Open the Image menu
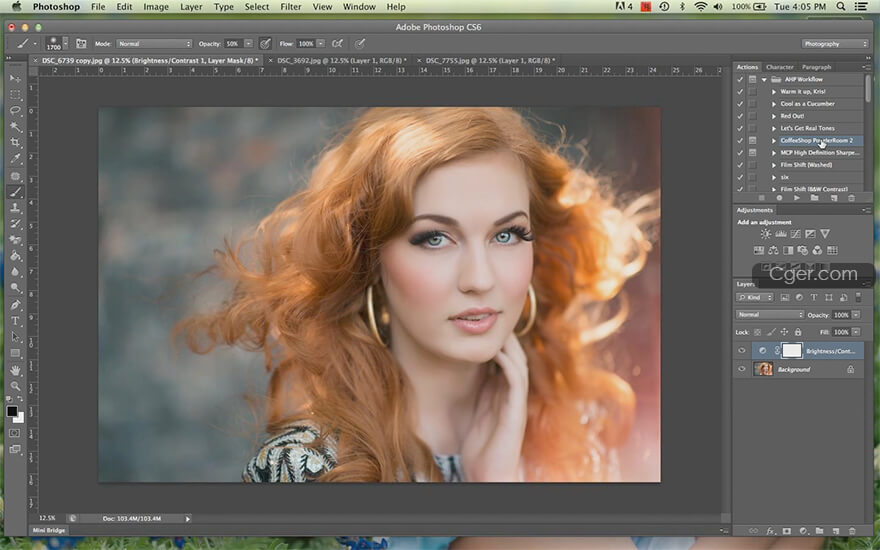Viewport: 880px width, 550px height. click(156, 7)
